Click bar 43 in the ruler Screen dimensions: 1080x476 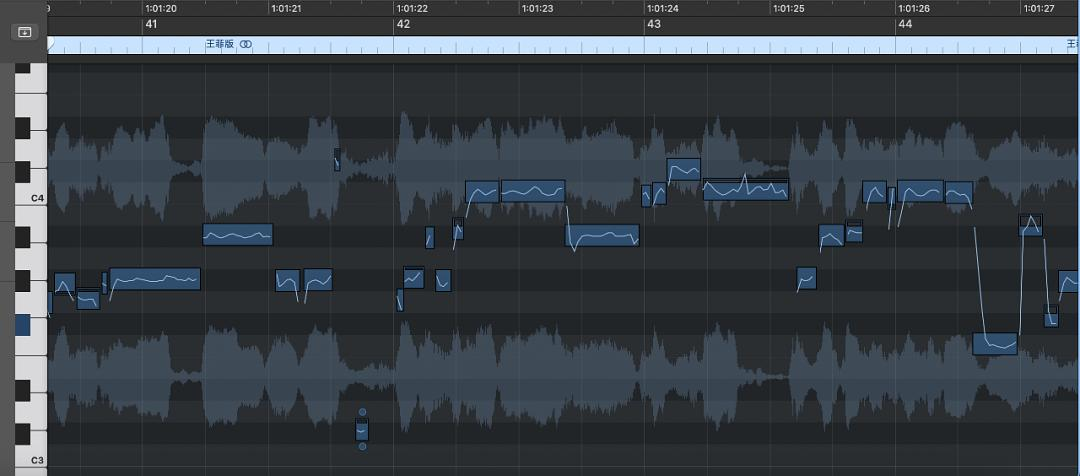click(653, 24)
